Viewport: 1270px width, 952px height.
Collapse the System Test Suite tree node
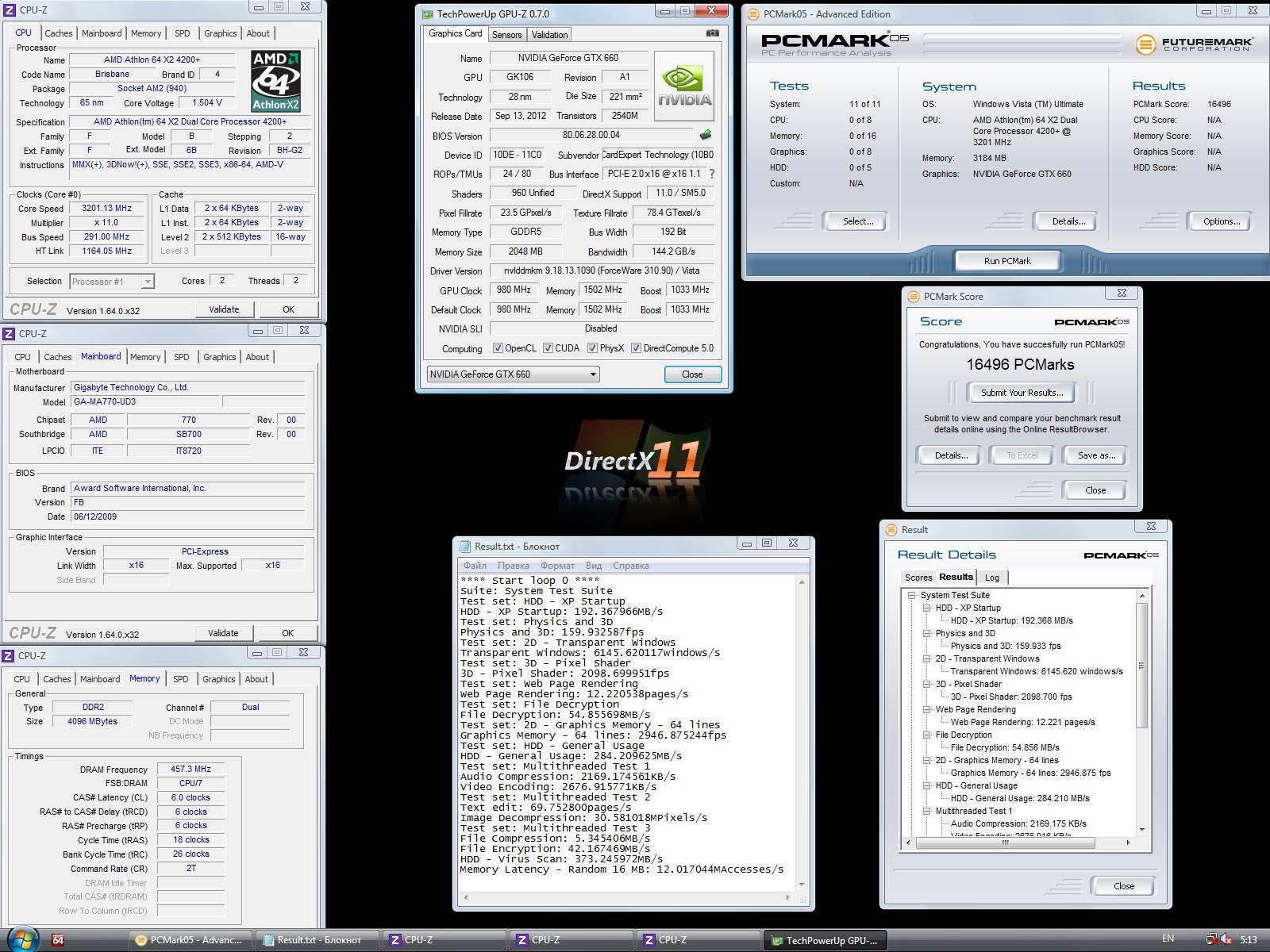912,595
